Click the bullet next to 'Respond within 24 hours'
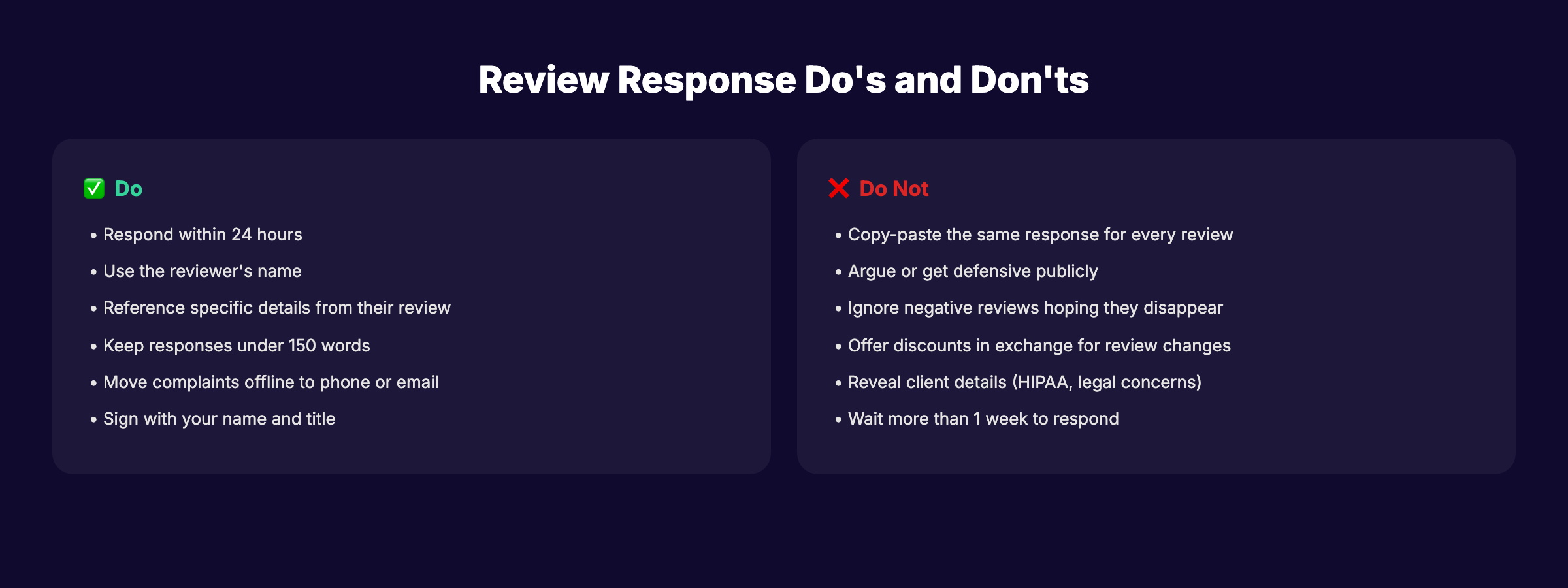 92,235
